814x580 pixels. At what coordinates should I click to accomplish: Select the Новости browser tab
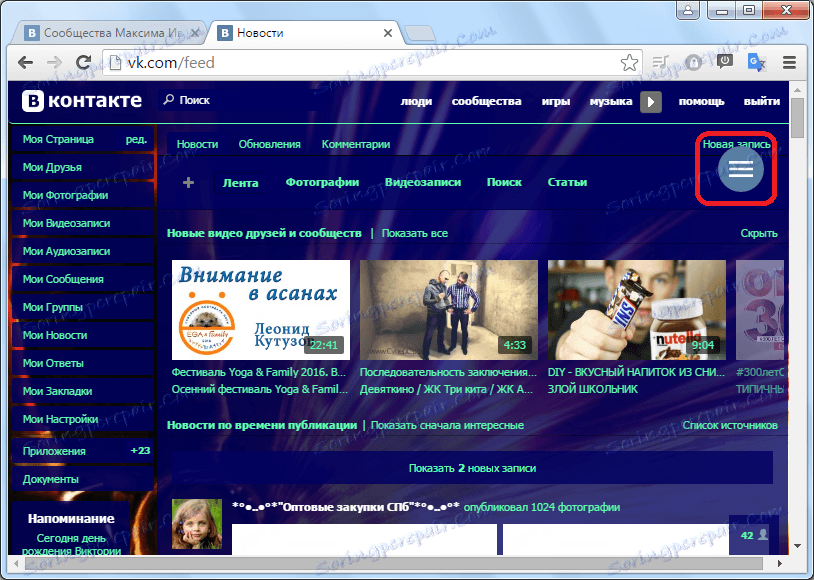click(304, 33)
